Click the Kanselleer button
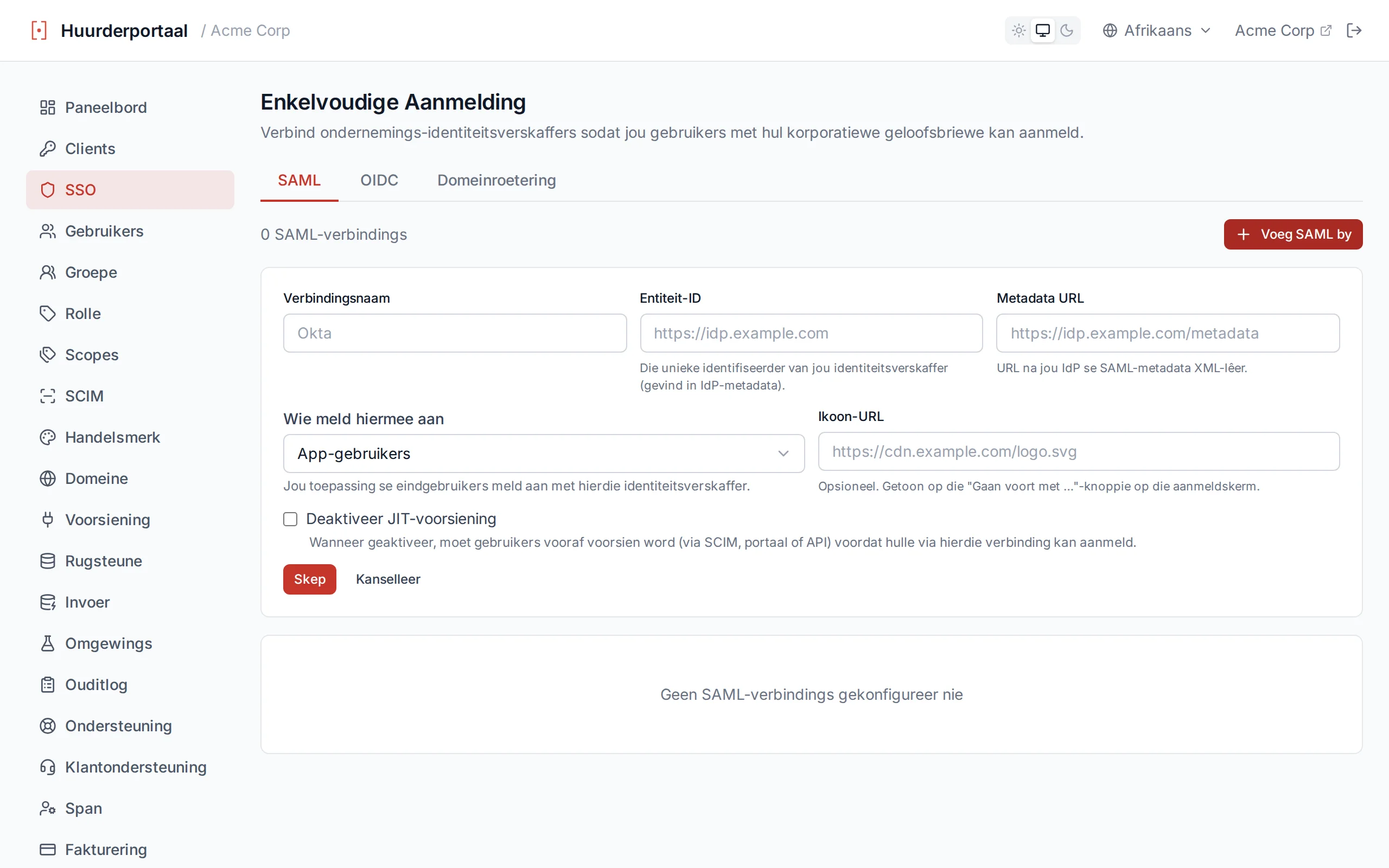Image resolution: width=1389 pixels, height=868 pixels. click(388, 579)
